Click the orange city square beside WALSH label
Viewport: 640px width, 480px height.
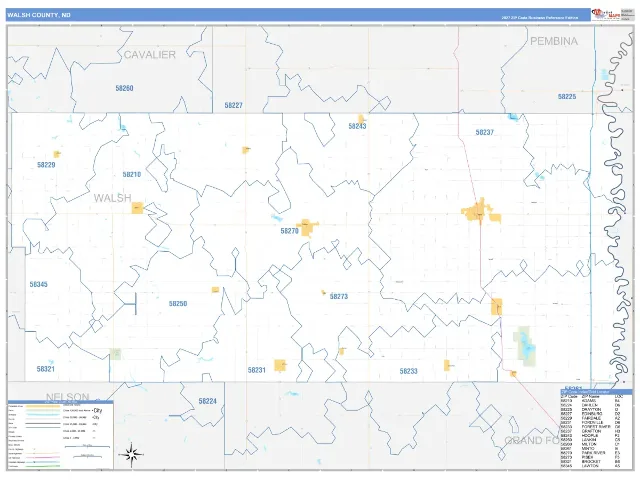(137, 208)
